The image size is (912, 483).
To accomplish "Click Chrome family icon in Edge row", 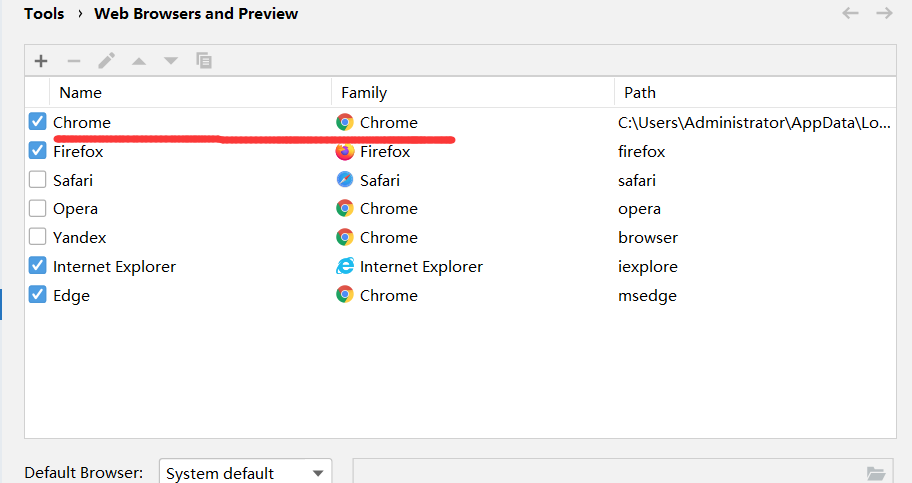I will [345, 295].
